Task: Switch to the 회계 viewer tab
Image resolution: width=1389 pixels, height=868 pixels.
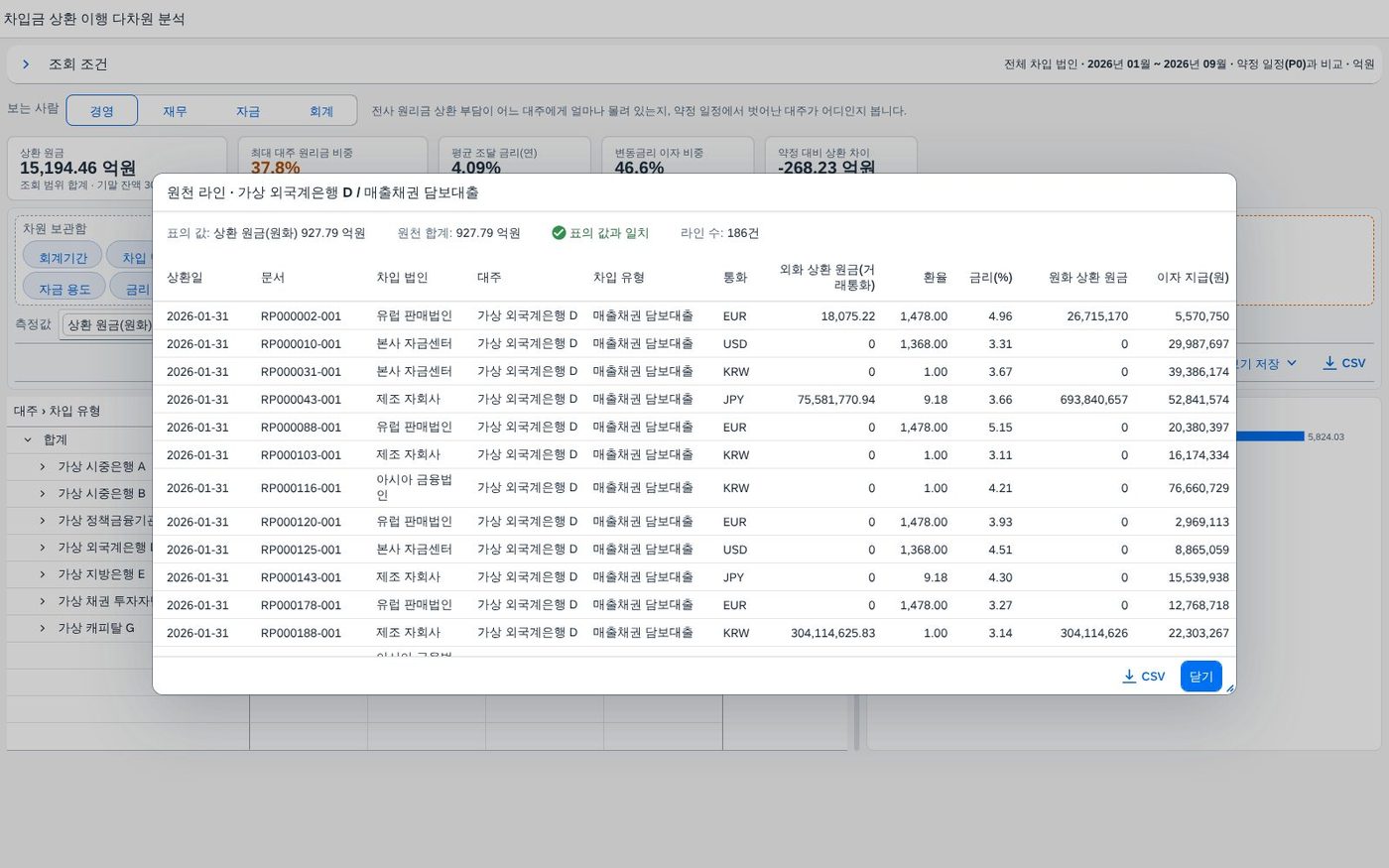Action: (321, 111)
